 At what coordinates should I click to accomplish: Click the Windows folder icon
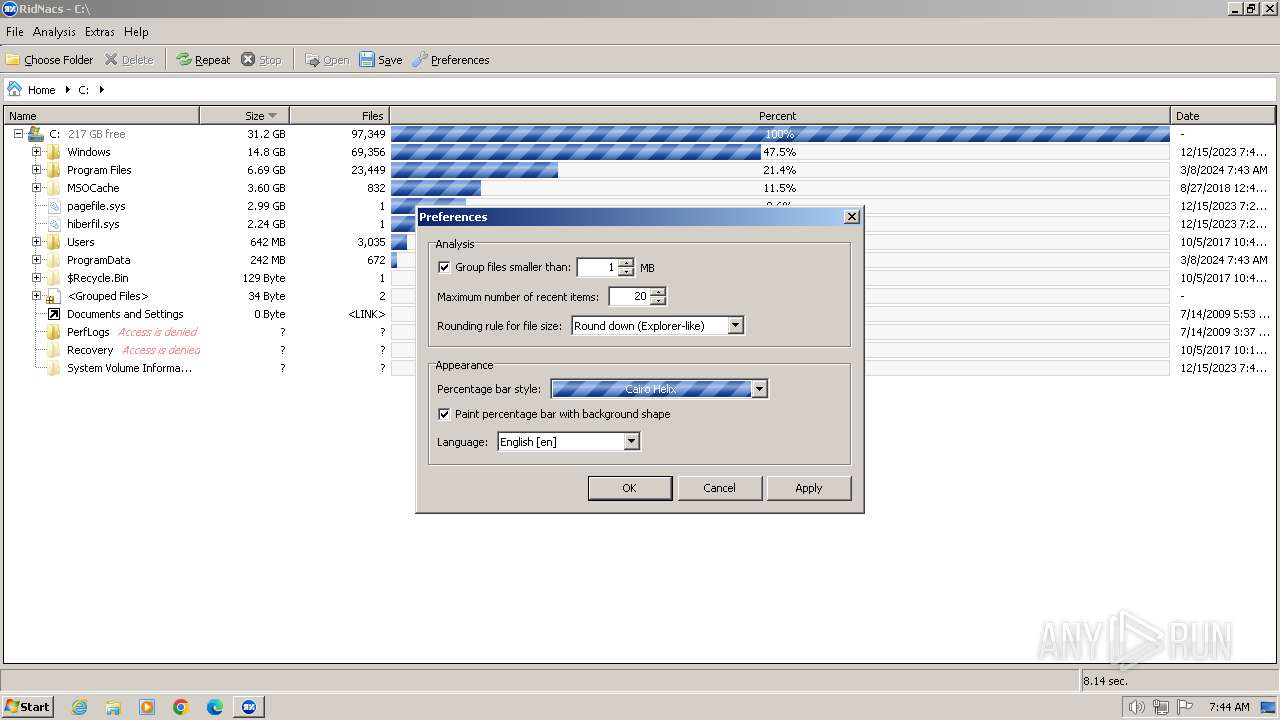[x=54, y=152]
